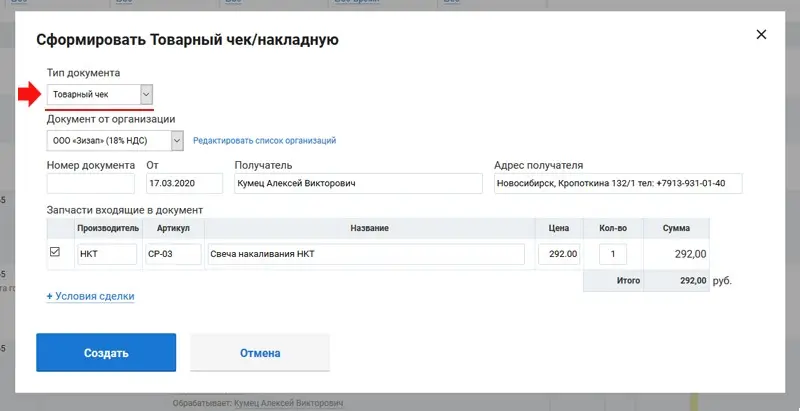
Task: Click the Кол-во column header
Action: click(x=613, y=228)
